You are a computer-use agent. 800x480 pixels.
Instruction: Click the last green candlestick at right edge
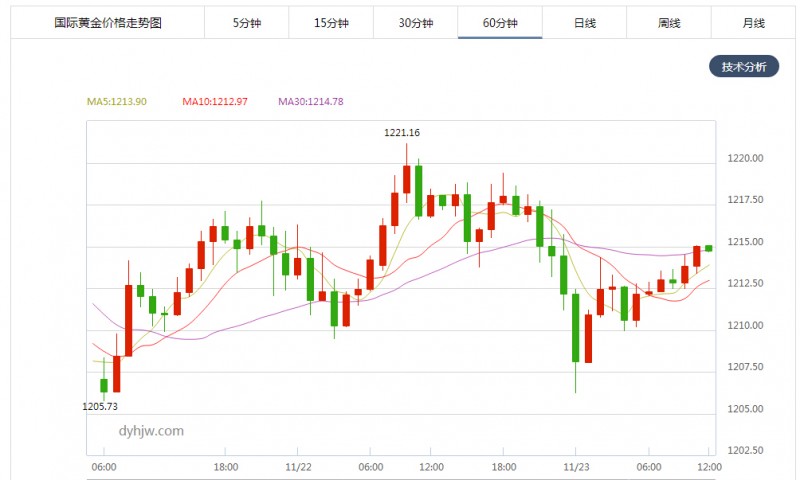709,248
